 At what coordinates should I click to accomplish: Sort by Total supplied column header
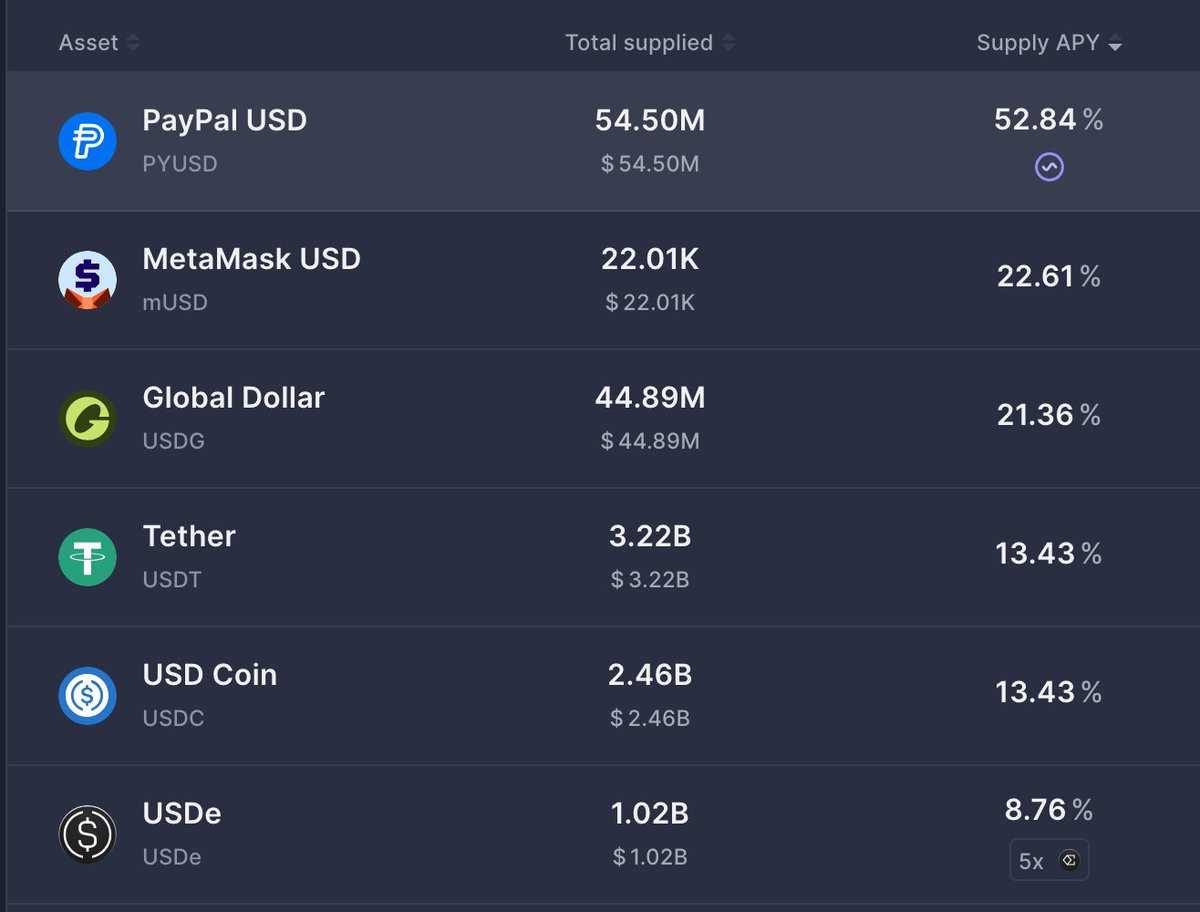coord(650,43)
